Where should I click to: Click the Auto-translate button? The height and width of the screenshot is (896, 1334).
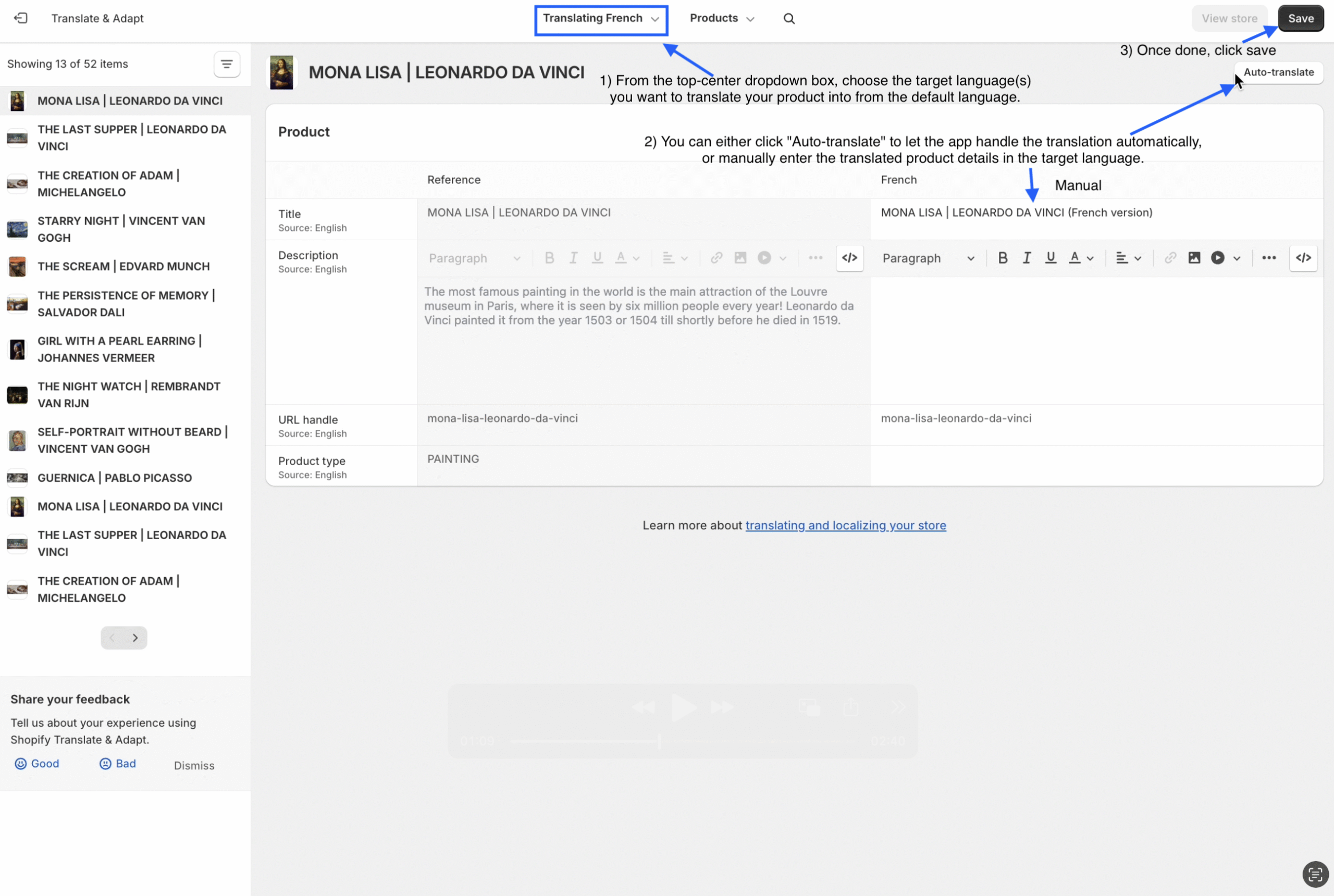(1279, 72)
